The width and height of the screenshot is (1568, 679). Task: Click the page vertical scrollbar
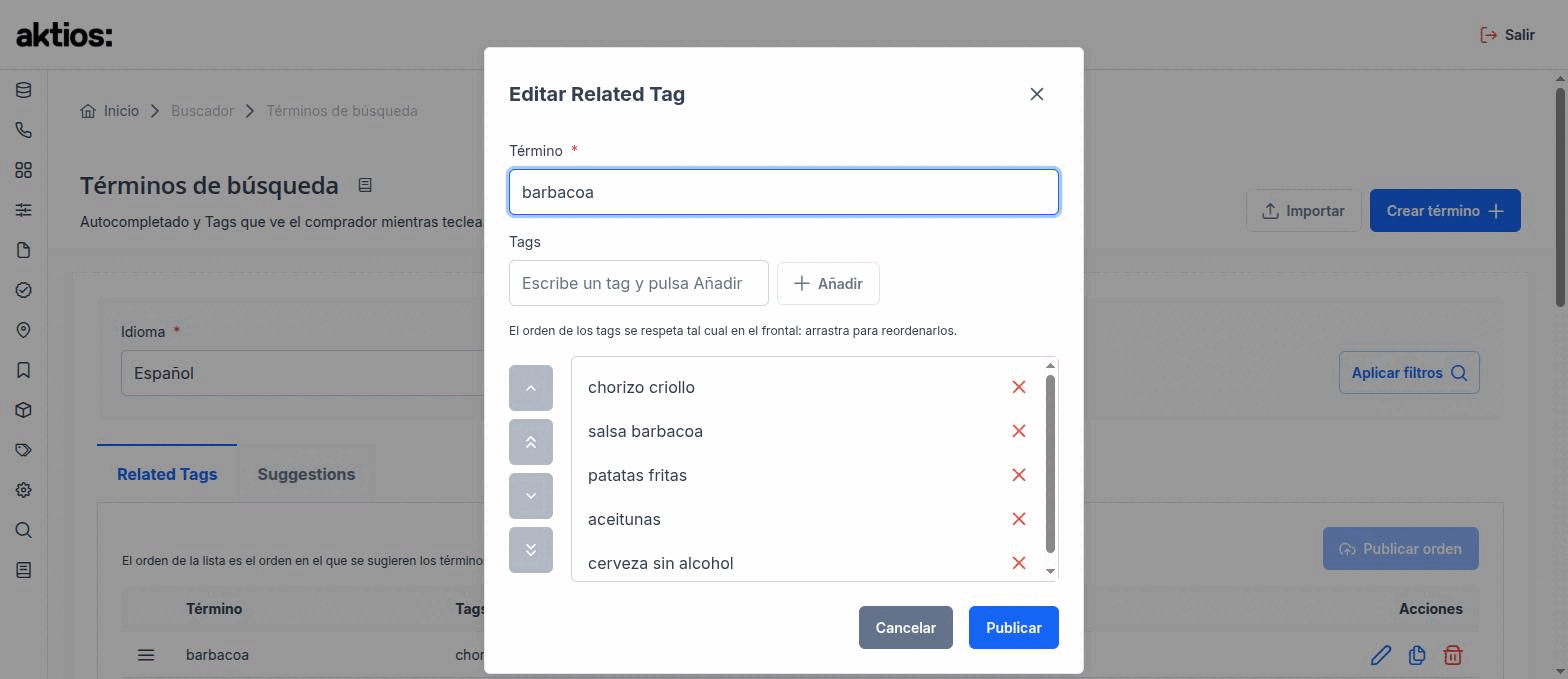pos(1560,198)
